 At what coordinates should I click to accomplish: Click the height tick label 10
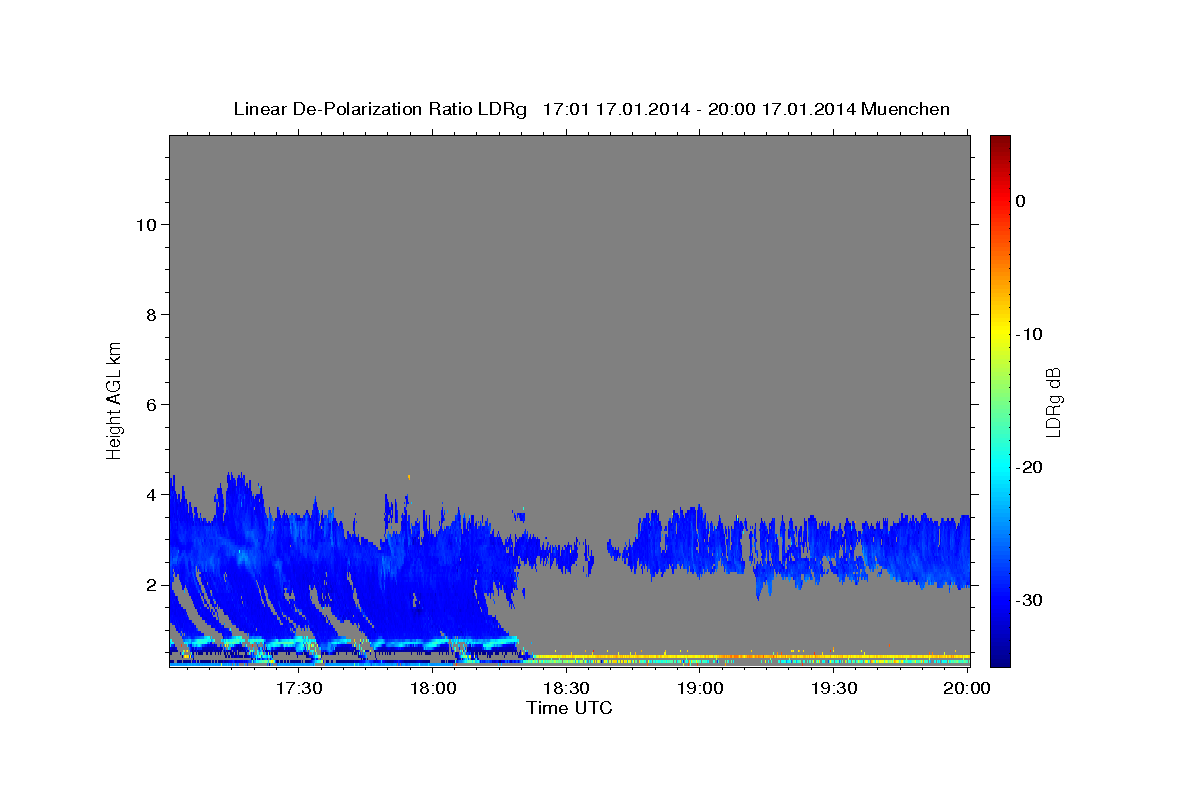click(x=146, y=225)
